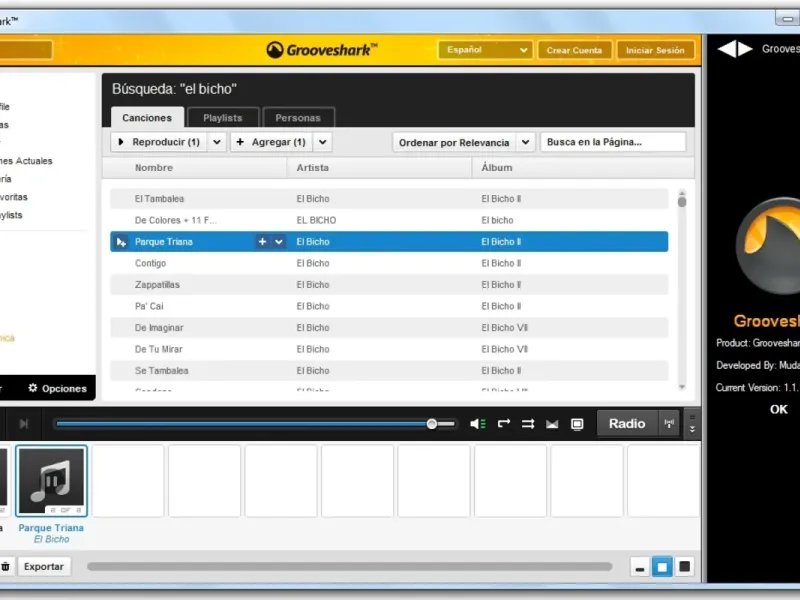800x600 pixels.
Task: Click the Grooveshark logo in header
Action: click(x=321, y=49)
